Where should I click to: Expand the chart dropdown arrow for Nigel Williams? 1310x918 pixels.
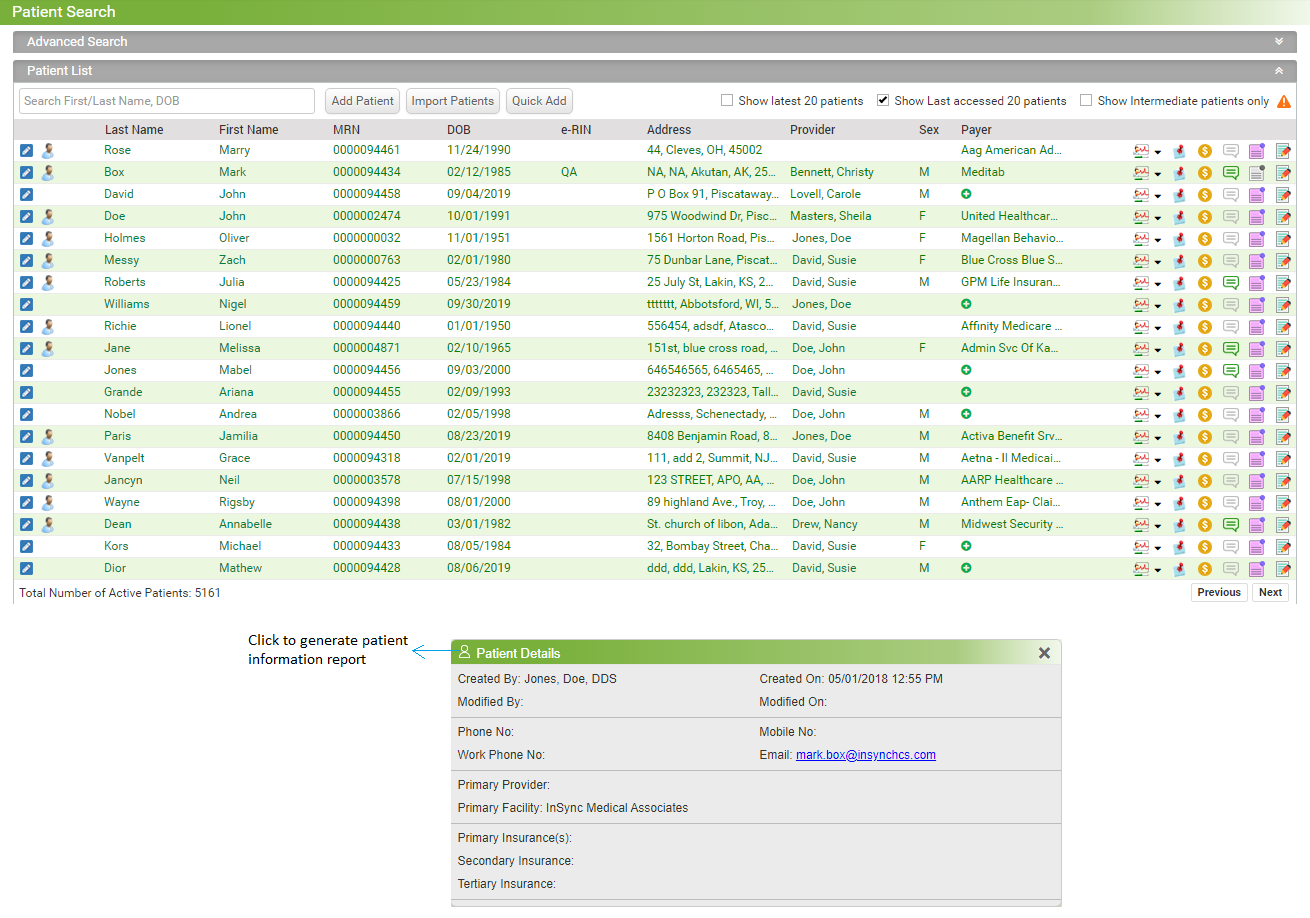1159,304
